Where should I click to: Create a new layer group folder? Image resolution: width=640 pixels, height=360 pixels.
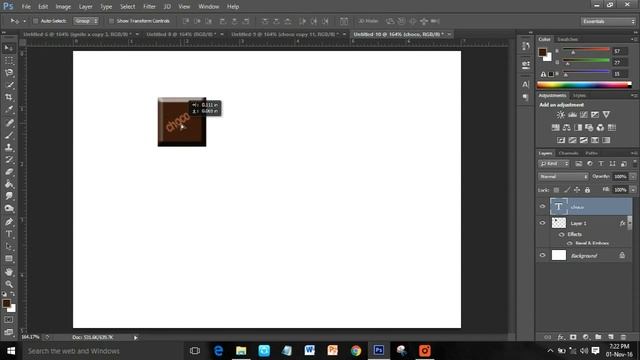(598, 337)
